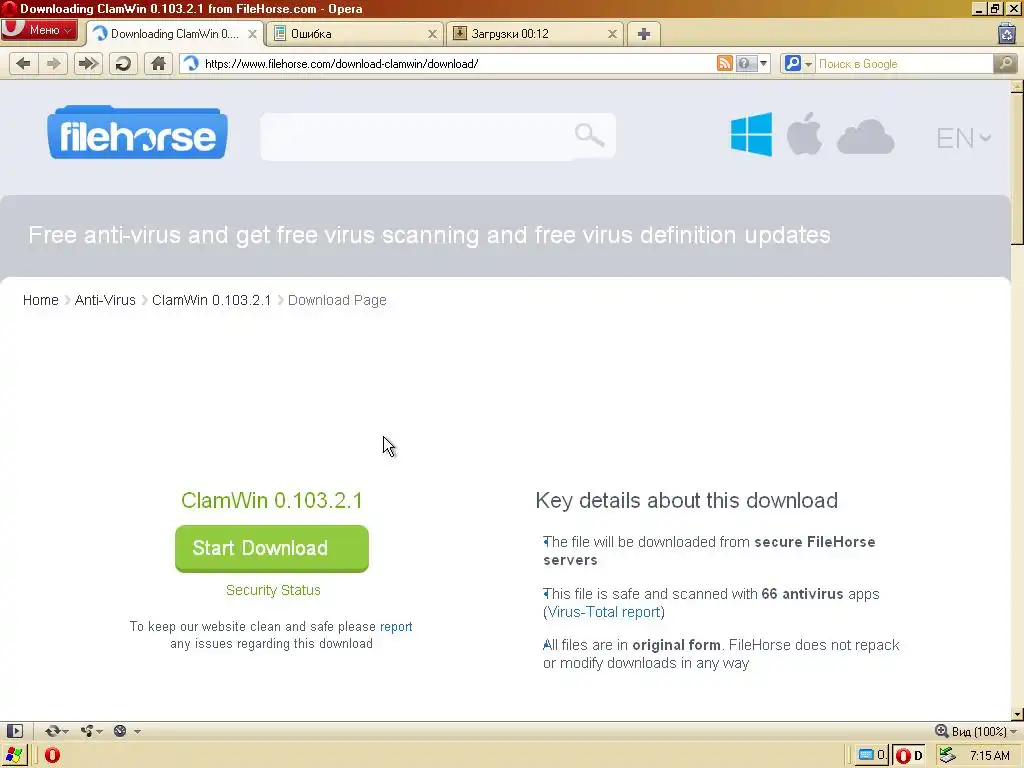Open the Virus-Total report link
1024x768 pixels.
[x=604, y=612]
